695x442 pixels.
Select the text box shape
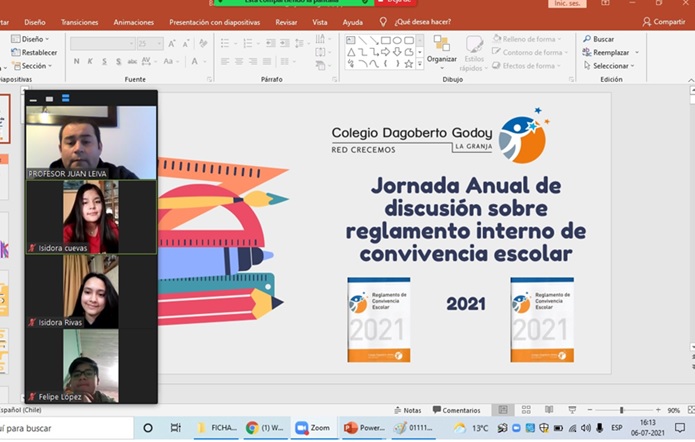point(351,40)
